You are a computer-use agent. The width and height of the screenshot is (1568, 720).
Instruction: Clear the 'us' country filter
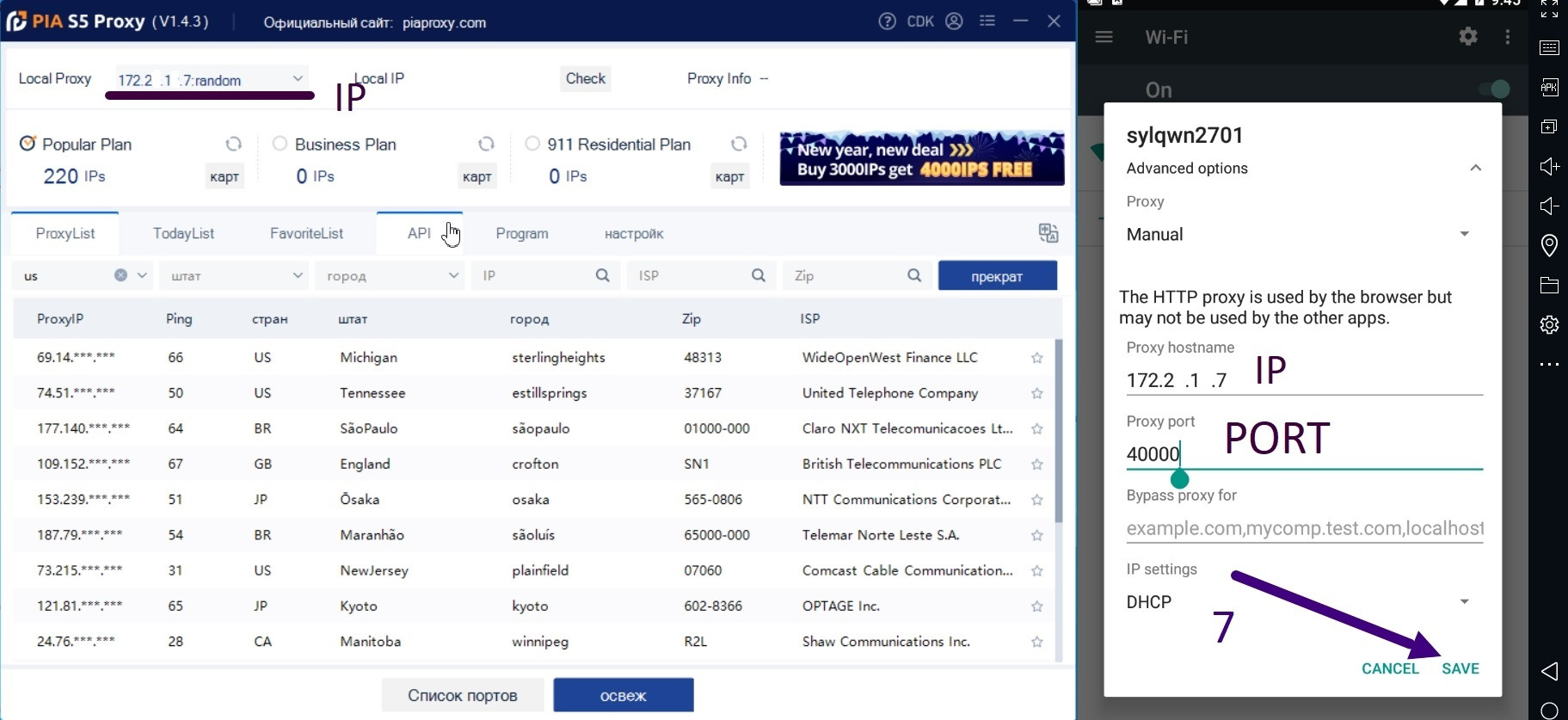pyautogui.click(x=120, y=275)
